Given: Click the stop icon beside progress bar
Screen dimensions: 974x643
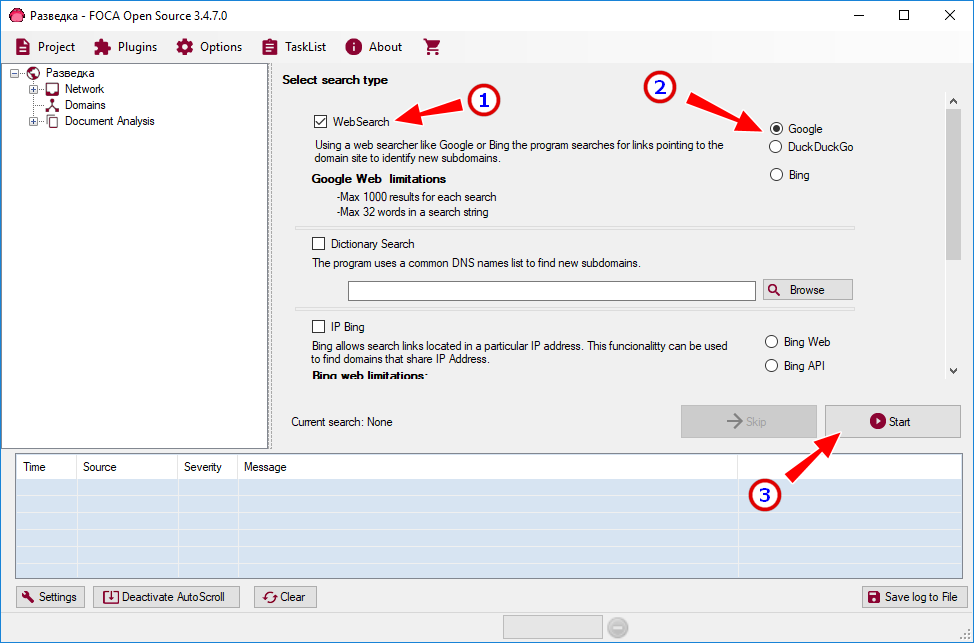Looking at the screenshot, I should click(x=617, y=628).
